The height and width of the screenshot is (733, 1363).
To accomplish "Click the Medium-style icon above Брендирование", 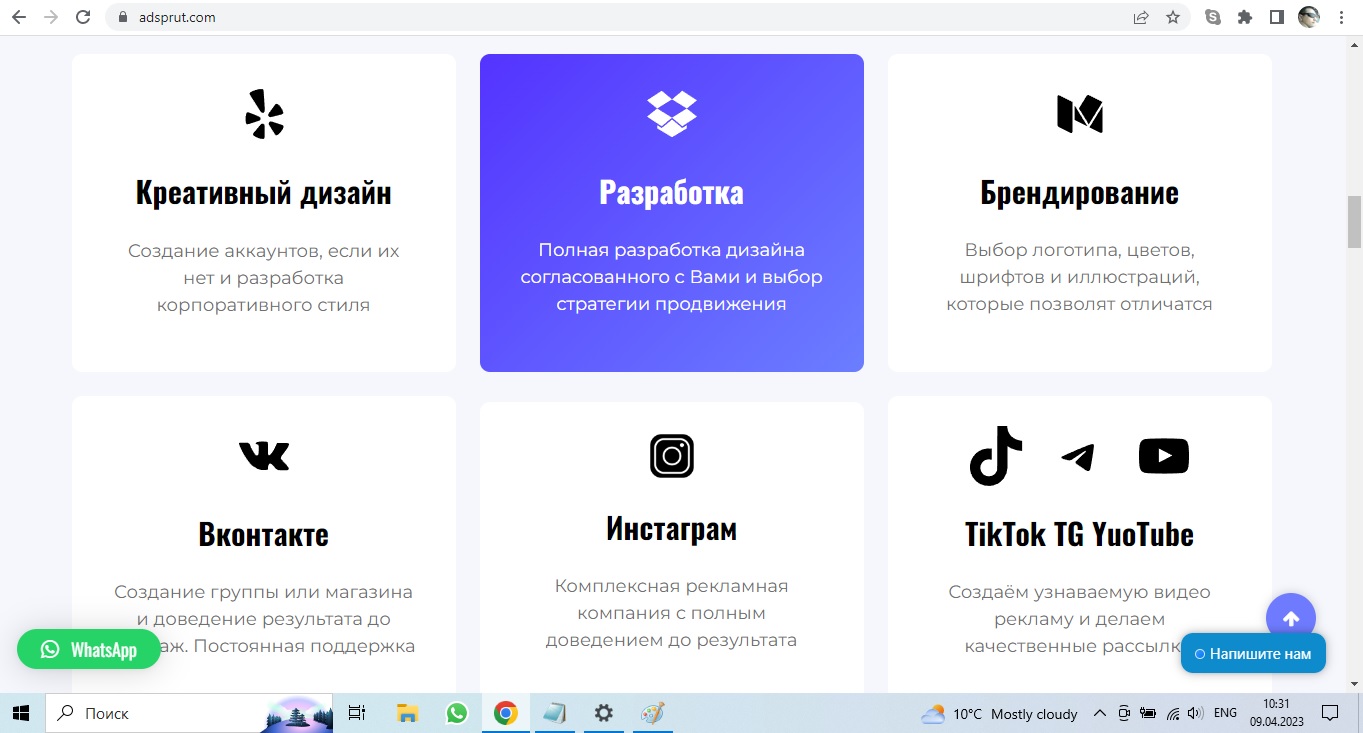I will click(x=1080, y=114).
